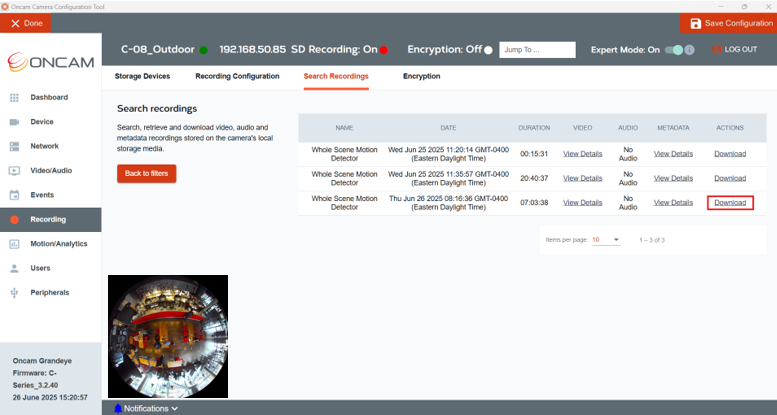Click the Device camera icon in sidebar
This screenshot has height=415, width=777.
click(x=14, y=122)
